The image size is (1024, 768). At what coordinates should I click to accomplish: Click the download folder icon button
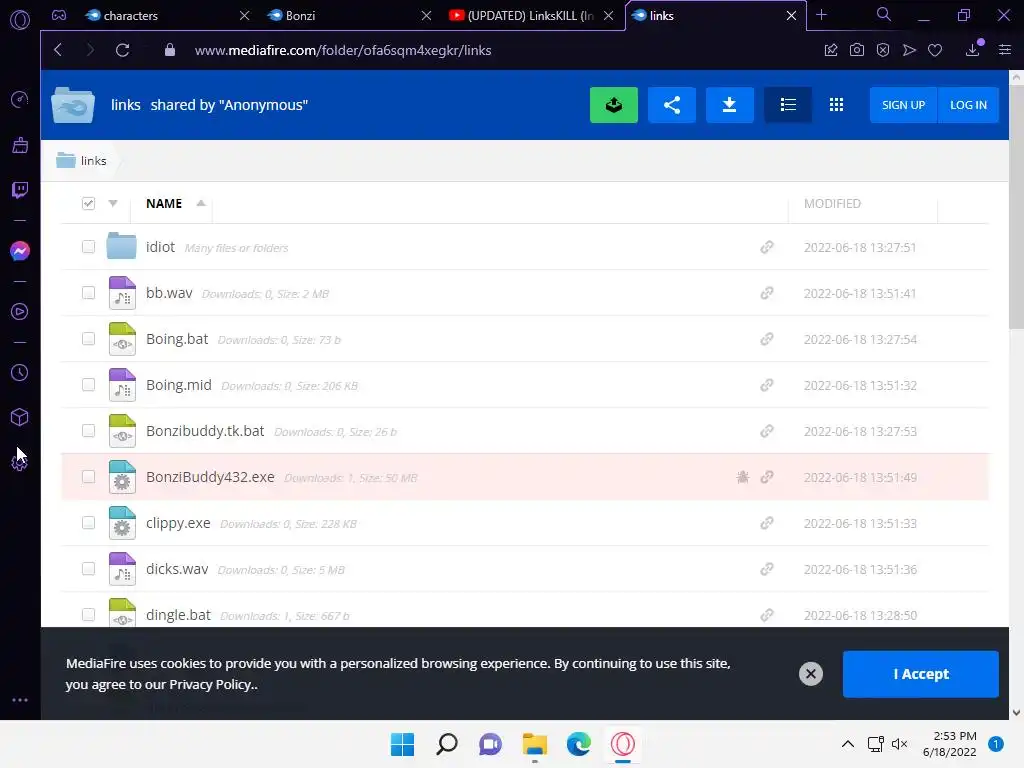(729, 104)
